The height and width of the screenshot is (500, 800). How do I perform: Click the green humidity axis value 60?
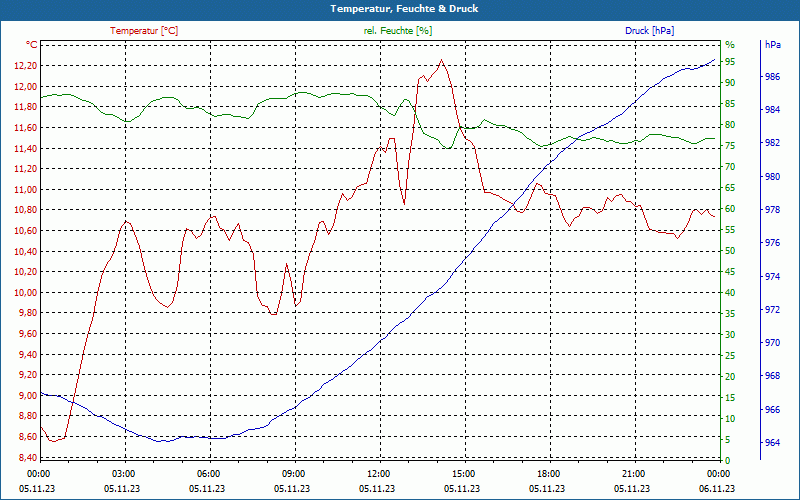730,209
